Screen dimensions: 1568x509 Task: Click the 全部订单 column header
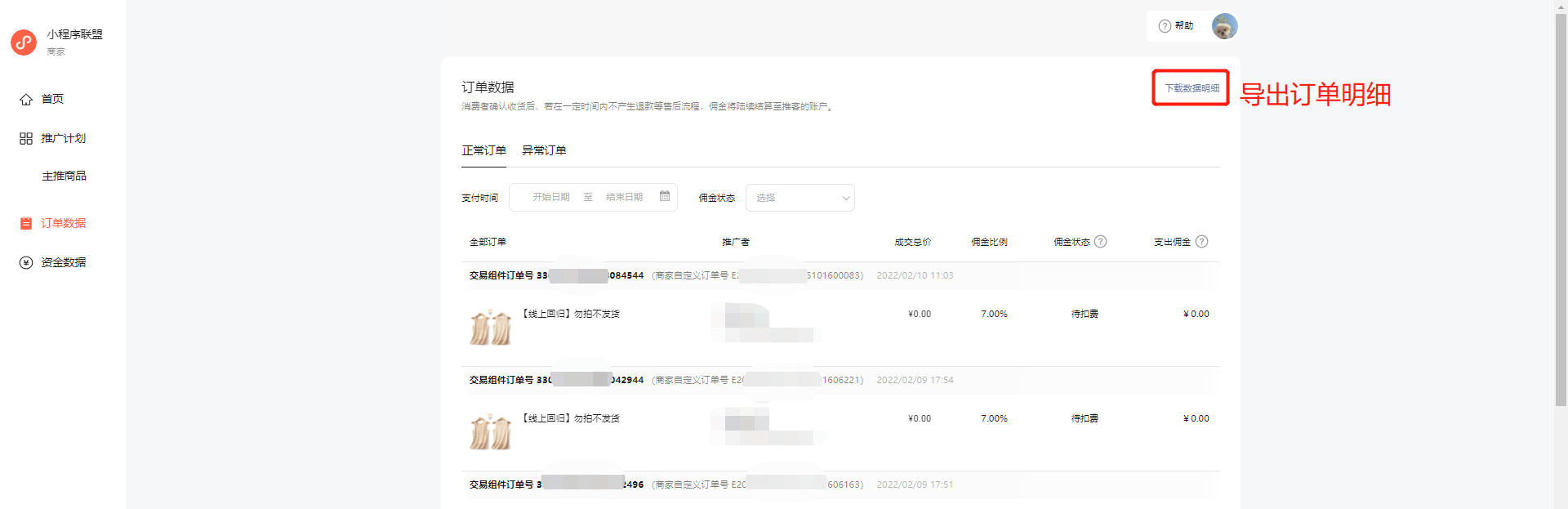[488, 242]
